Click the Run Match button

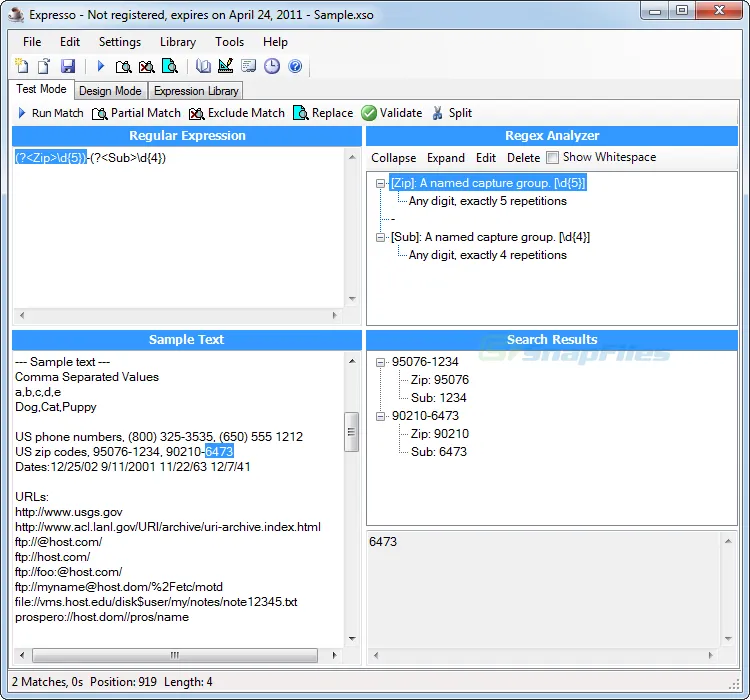click(x=50, y=113)
